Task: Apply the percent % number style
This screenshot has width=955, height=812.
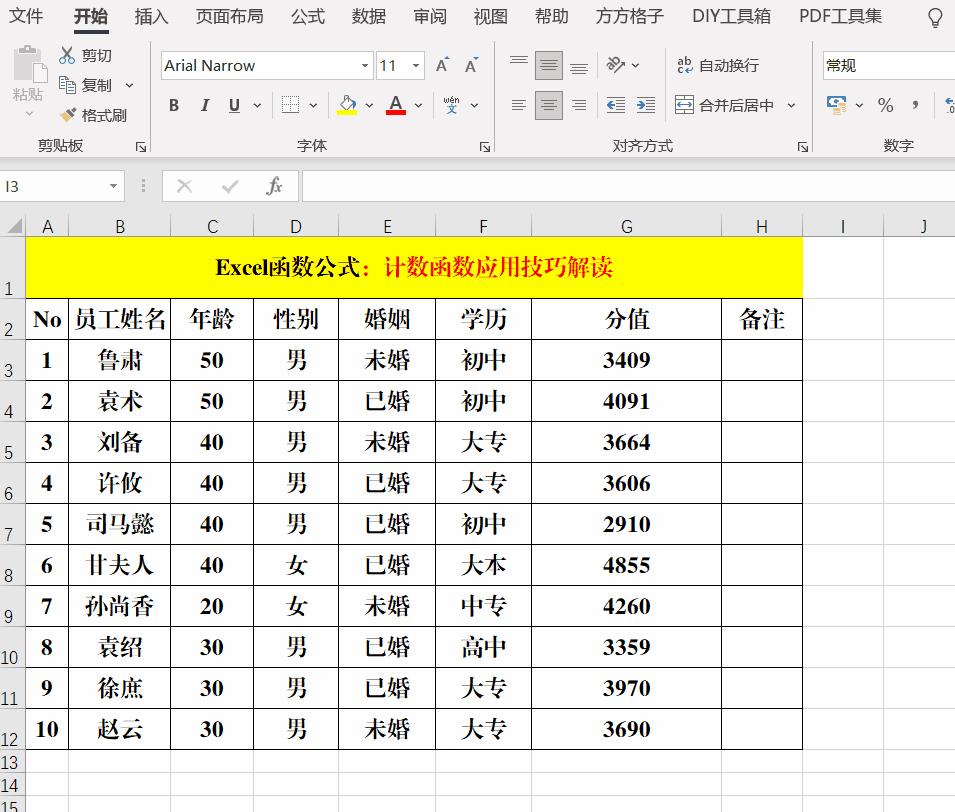Action: tap(884, 104)
